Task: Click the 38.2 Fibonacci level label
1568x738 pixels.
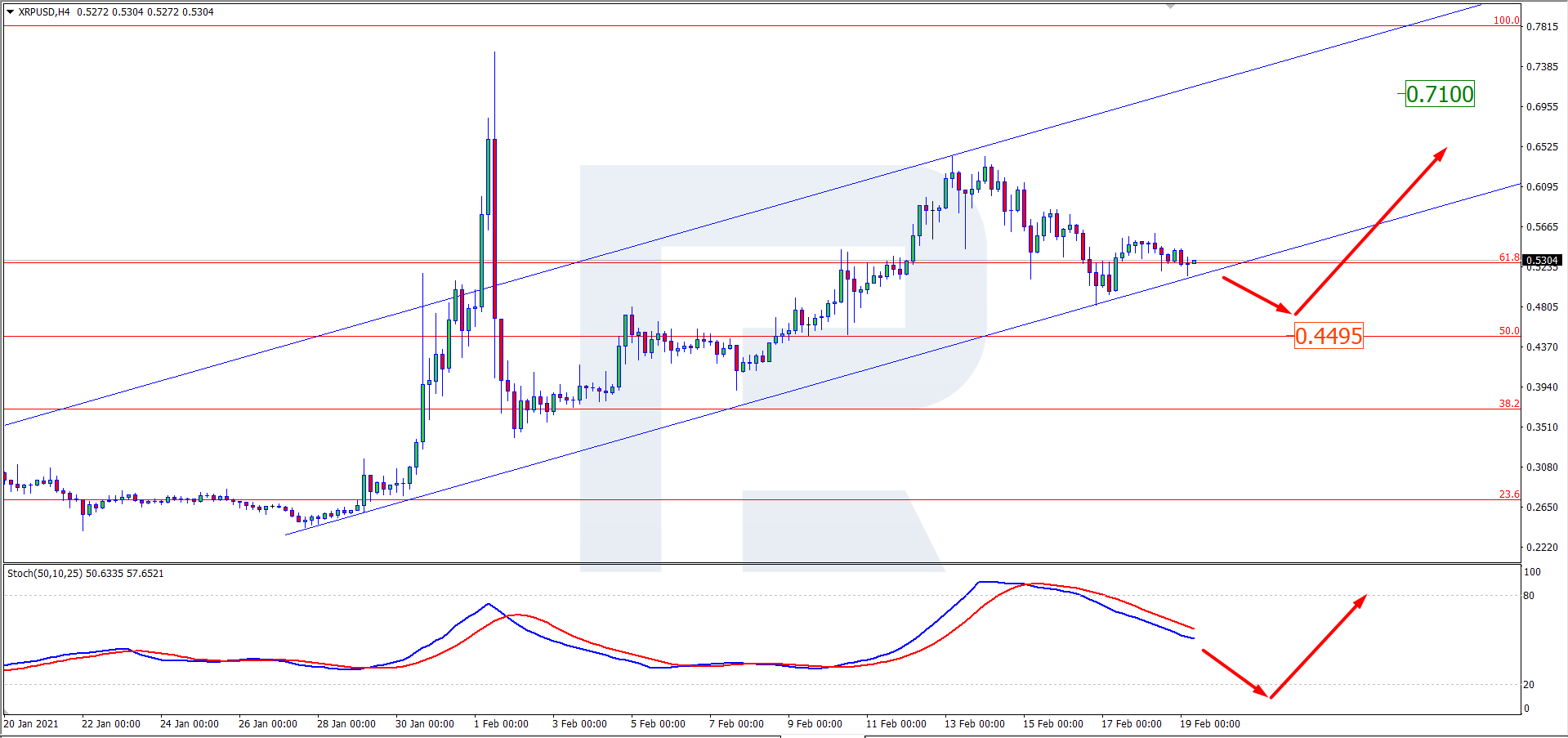Action: click(1508, 404)
